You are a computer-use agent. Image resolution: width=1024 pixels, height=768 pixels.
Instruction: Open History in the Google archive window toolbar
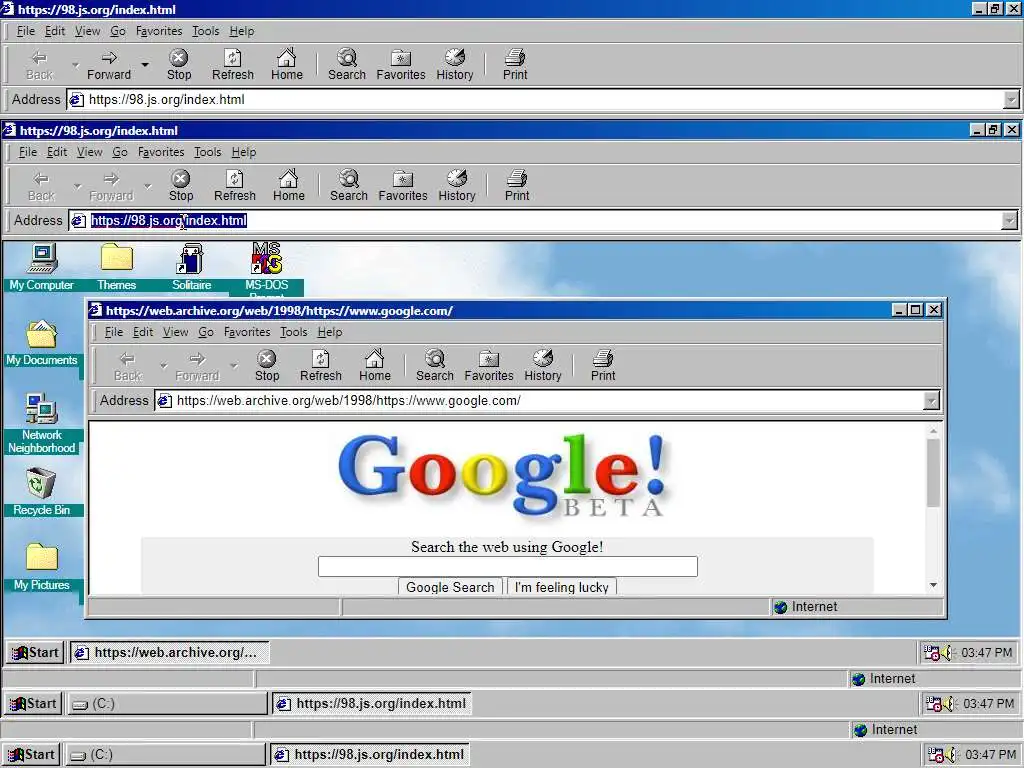543,366
